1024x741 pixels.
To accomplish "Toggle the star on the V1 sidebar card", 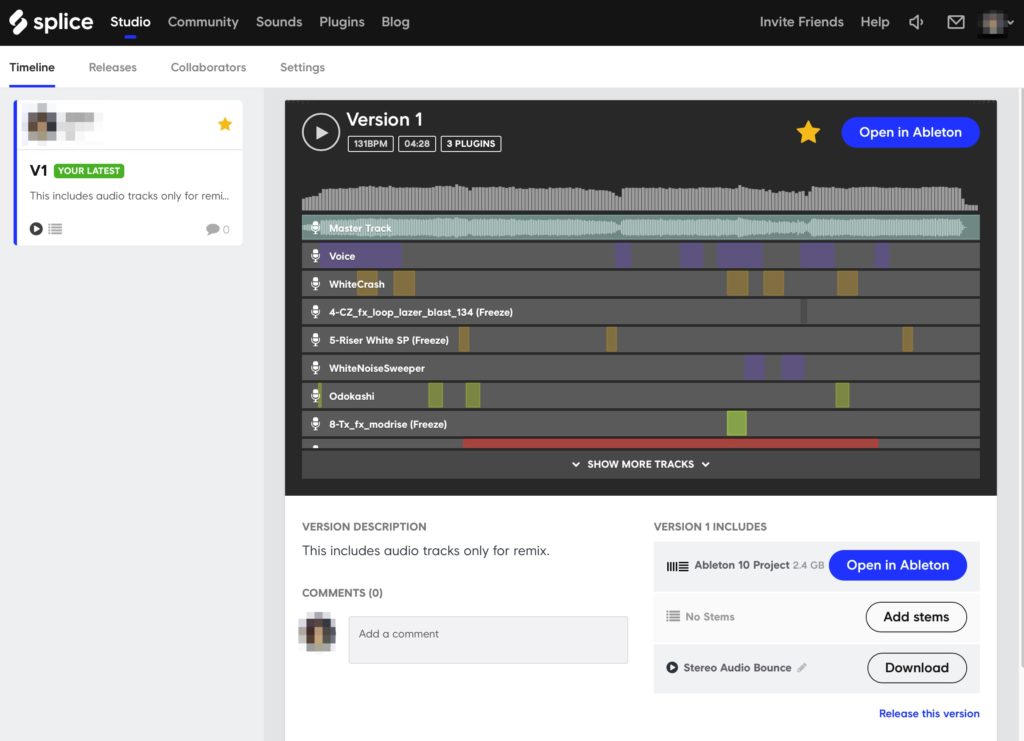I will pos(225,124).
